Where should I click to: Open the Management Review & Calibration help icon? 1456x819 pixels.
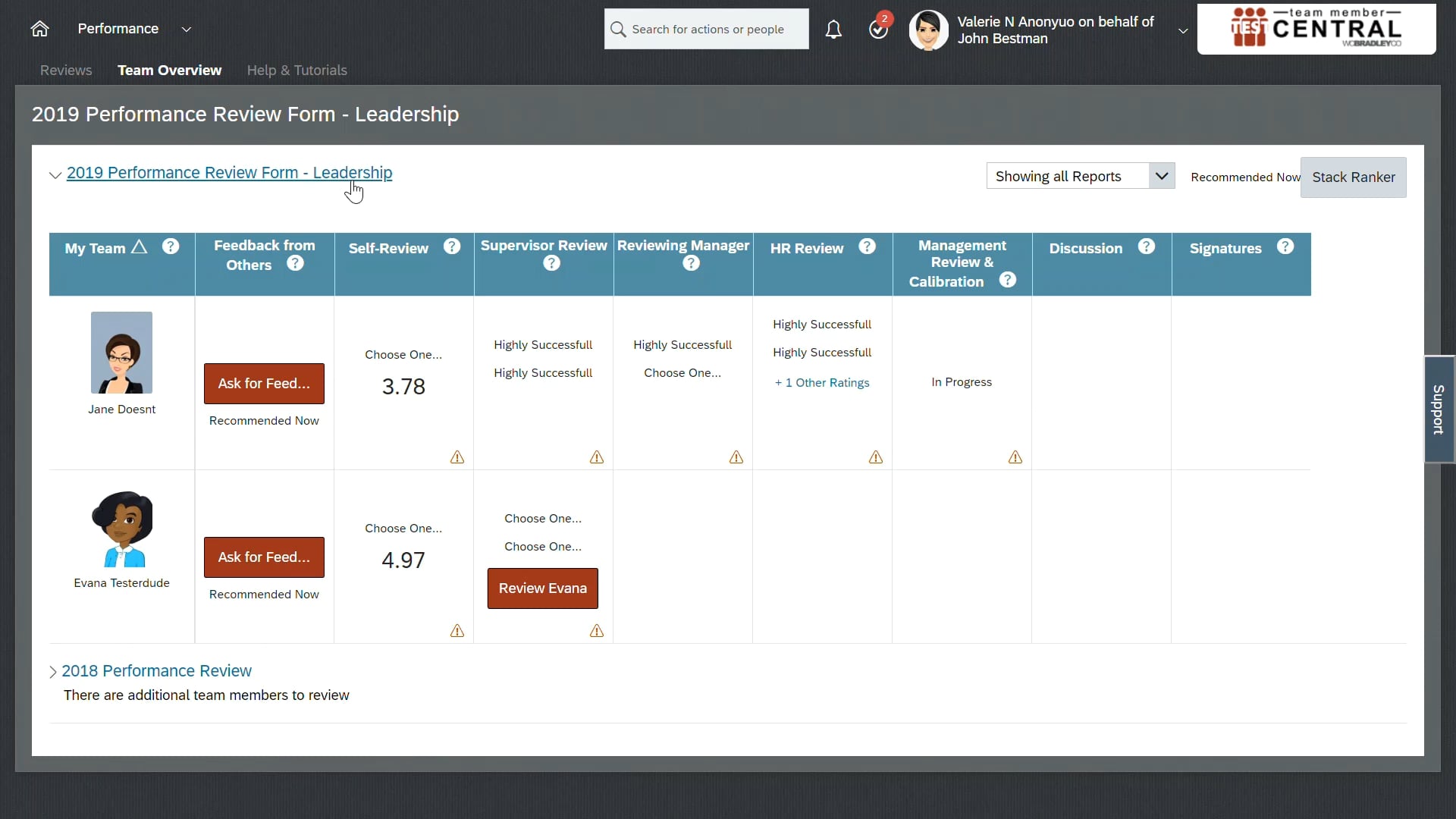(1008, 280)
